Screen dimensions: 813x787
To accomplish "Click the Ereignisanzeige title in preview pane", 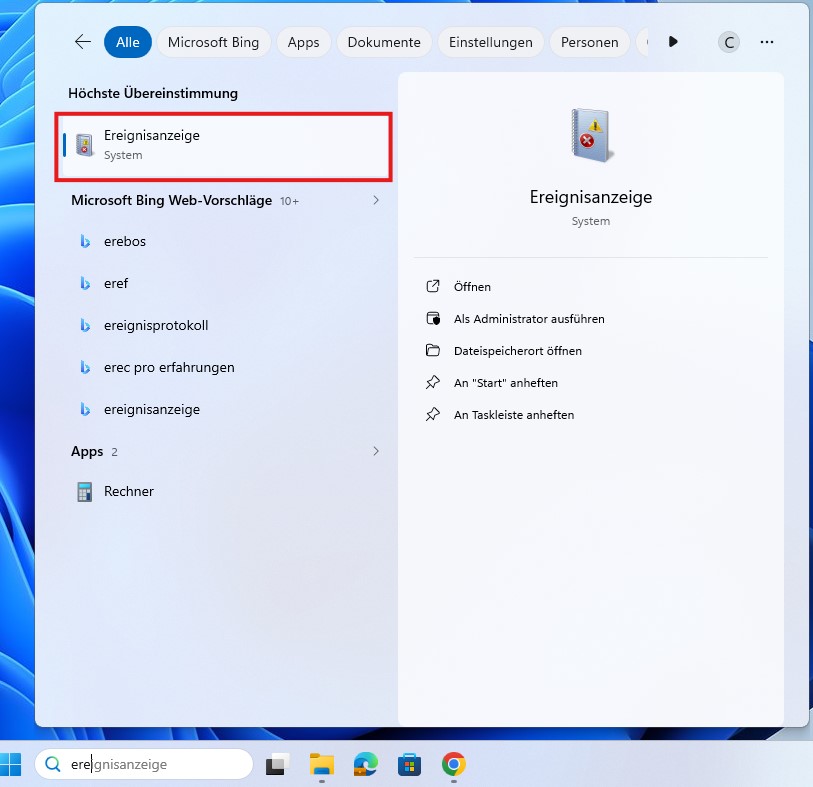I will (x=591, y=197).
